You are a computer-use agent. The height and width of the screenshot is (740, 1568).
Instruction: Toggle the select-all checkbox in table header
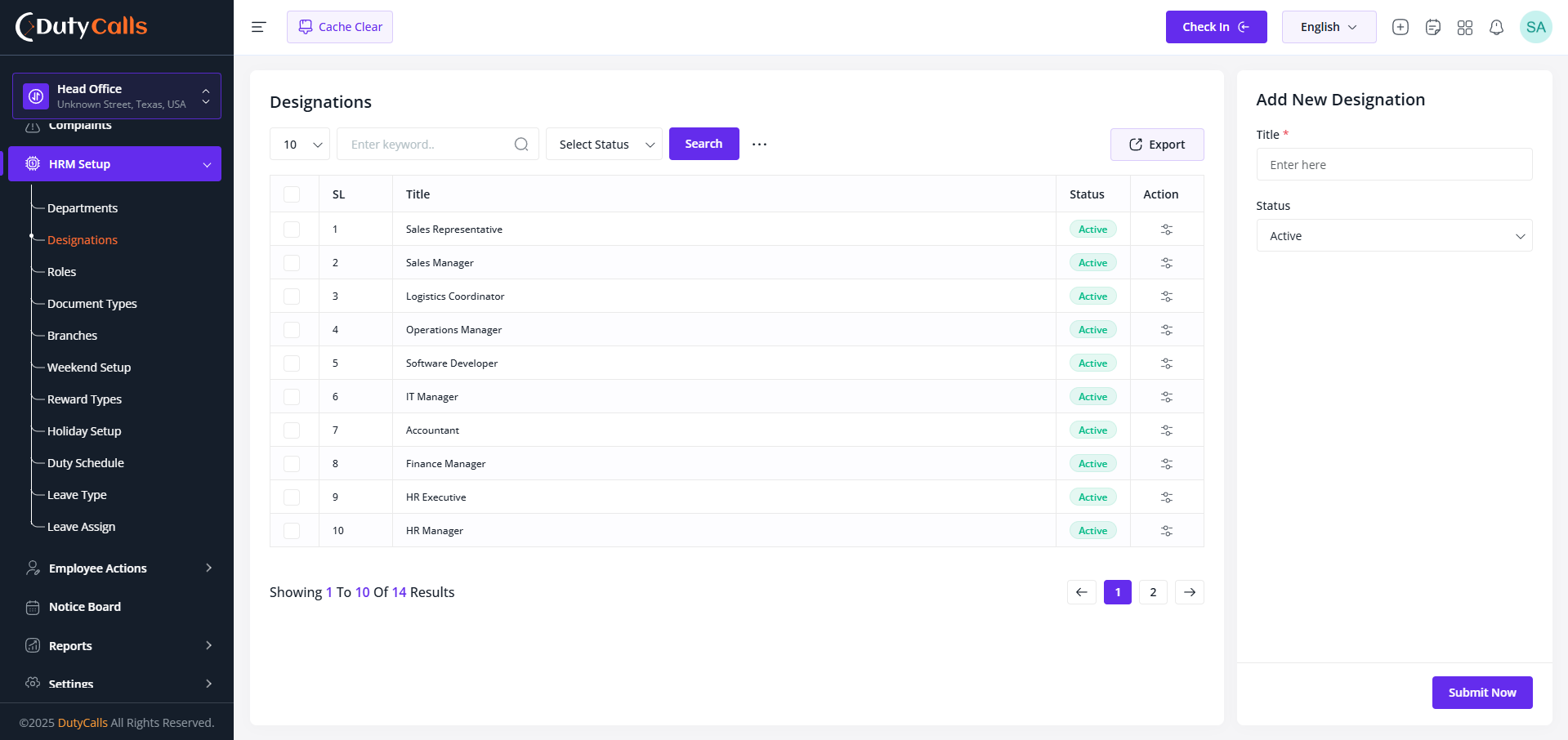click(292, 194)
